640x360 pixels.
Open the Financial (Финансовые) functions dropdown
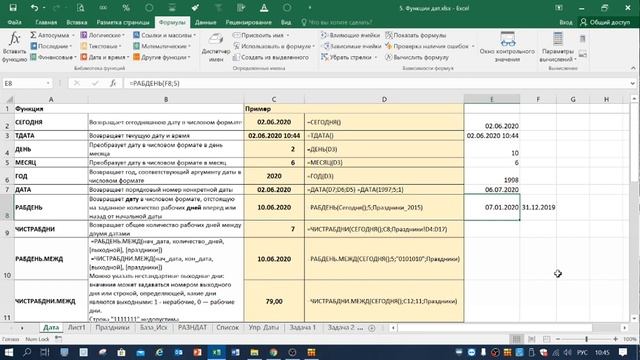point(53,57)
